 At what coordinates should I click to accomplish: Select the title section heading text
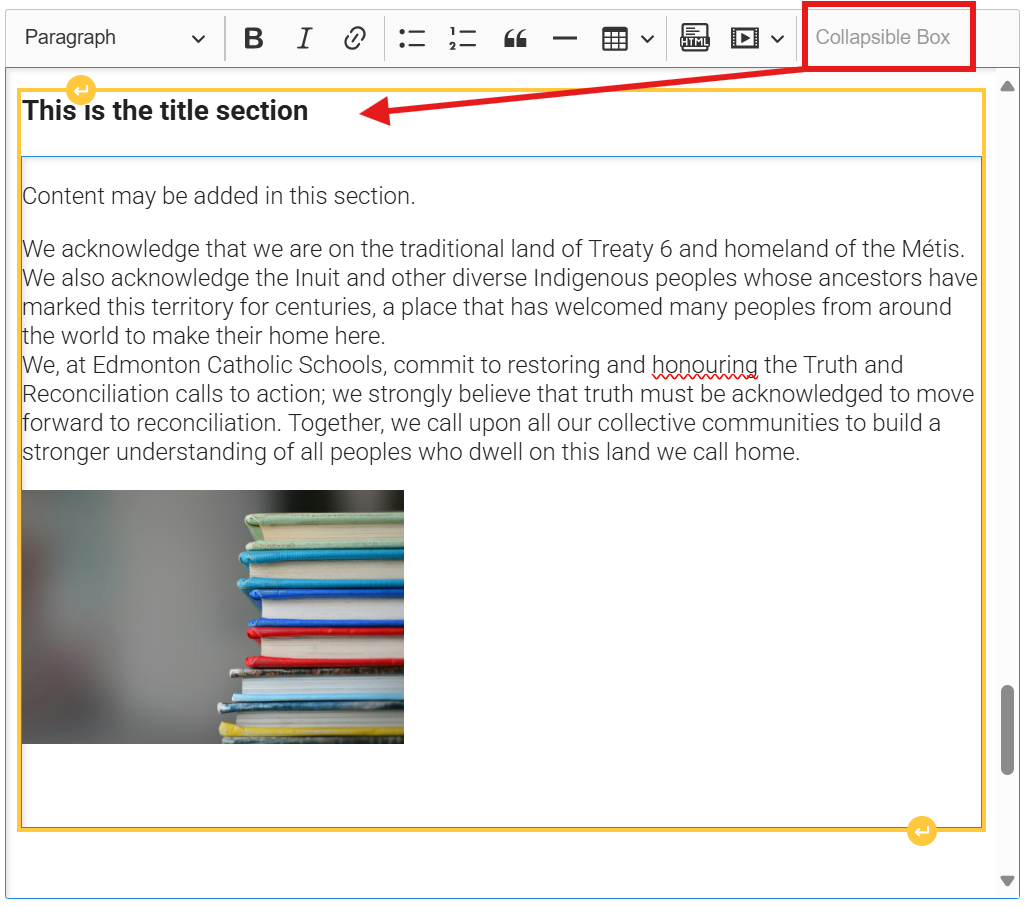point(165,110)
